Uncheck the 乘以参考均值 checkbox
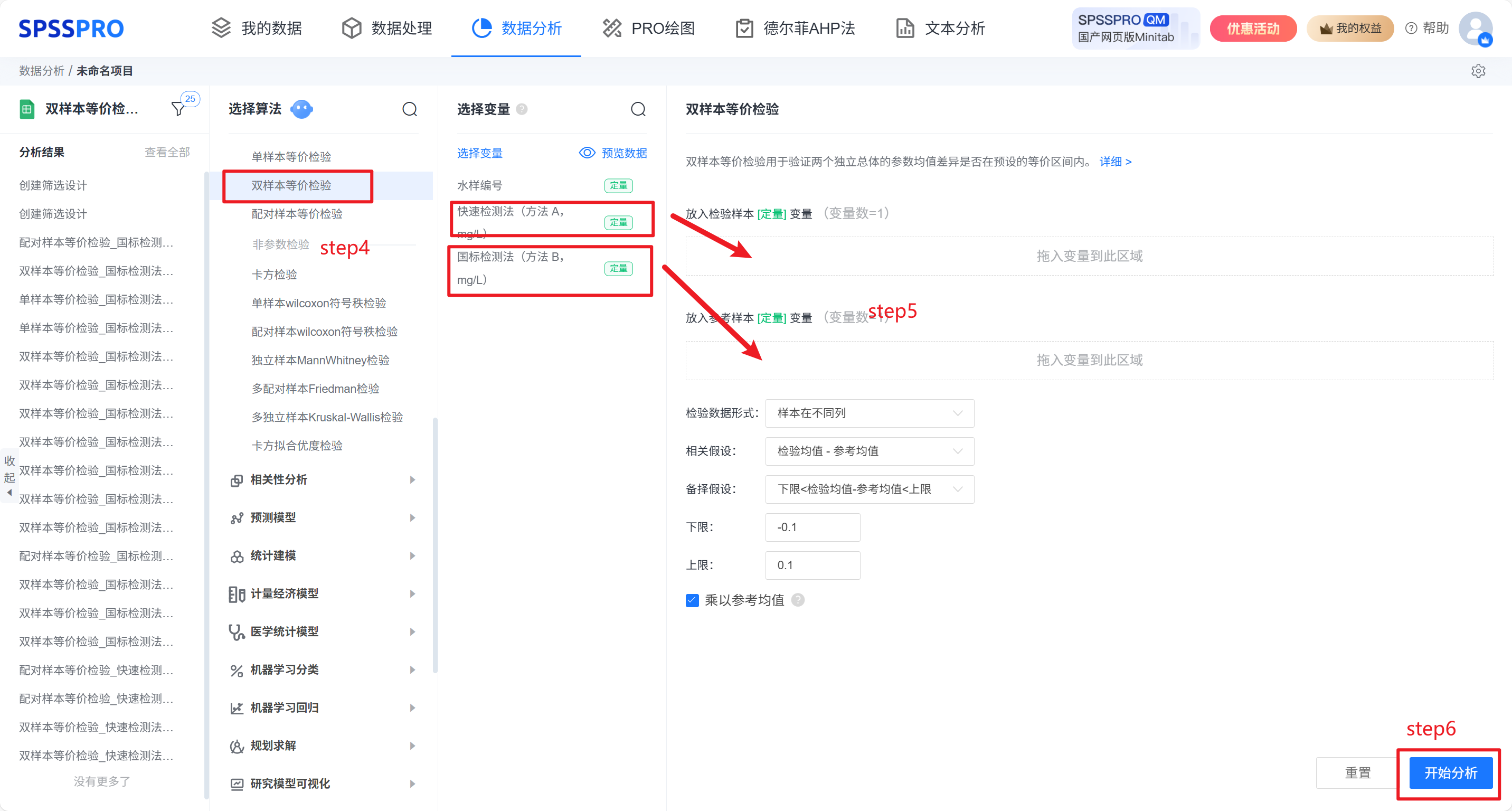Screen dimensions: 1512x811 pos(692,600)
